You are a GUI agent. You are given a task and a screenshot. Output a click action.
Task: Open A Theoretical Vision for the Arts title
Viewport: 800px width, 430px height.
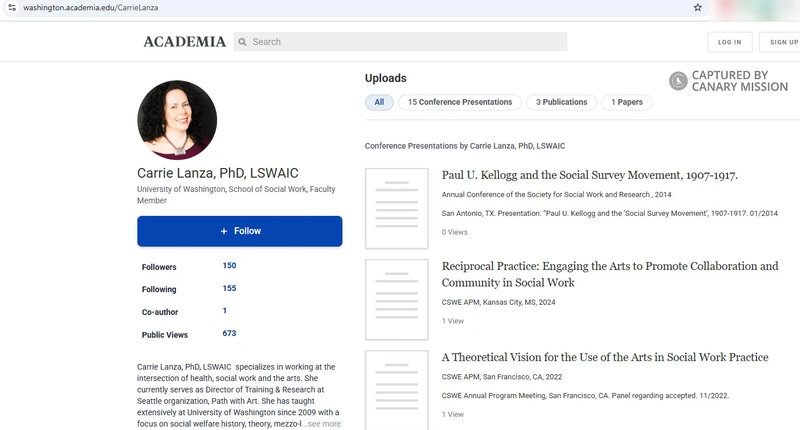tap(605, 357)
